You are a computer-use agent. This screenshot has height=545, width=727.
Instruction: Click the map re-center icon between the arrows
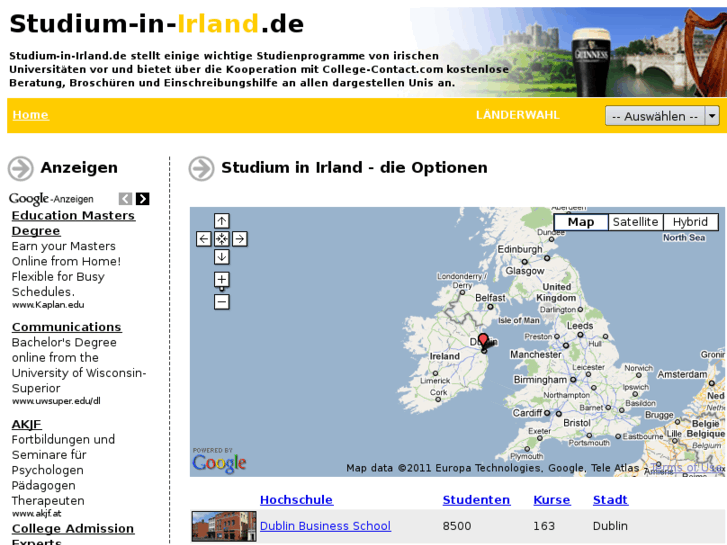(222, 239)
